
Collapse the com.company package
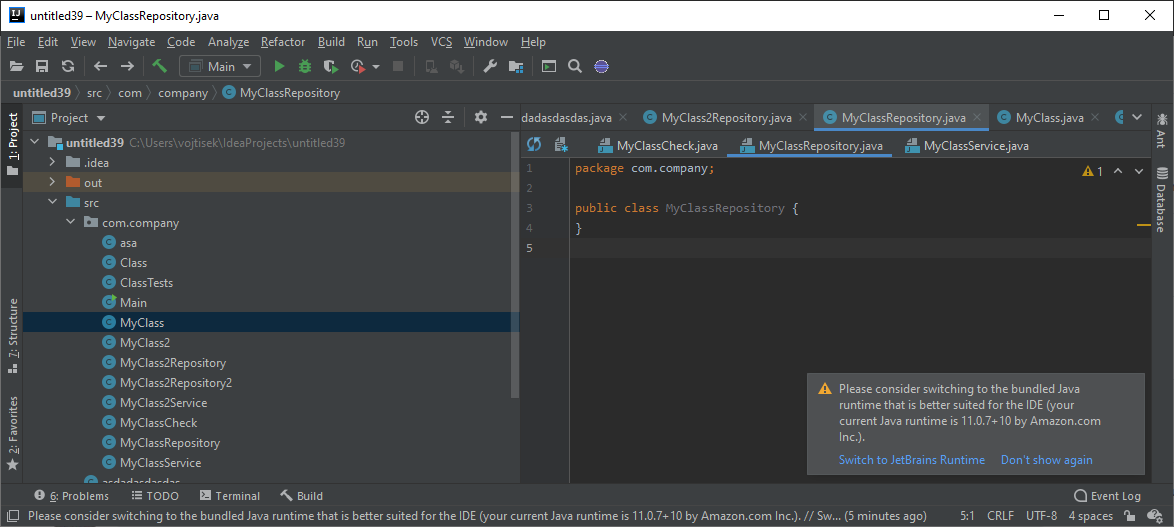click(x=70, y=222)
